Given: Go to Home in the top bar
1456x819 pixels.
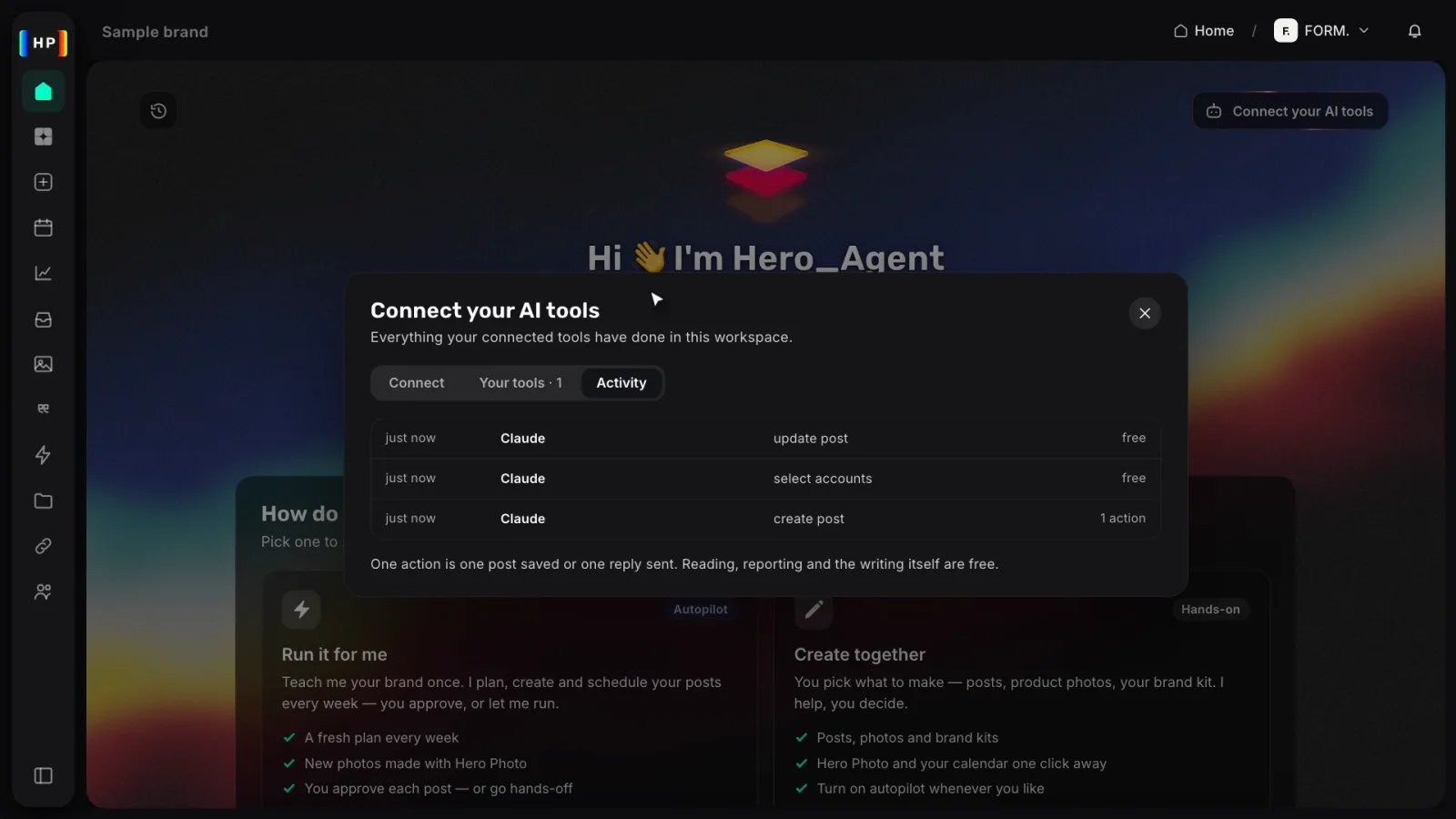Looking at the screenshot, I should coord(1203,31).
